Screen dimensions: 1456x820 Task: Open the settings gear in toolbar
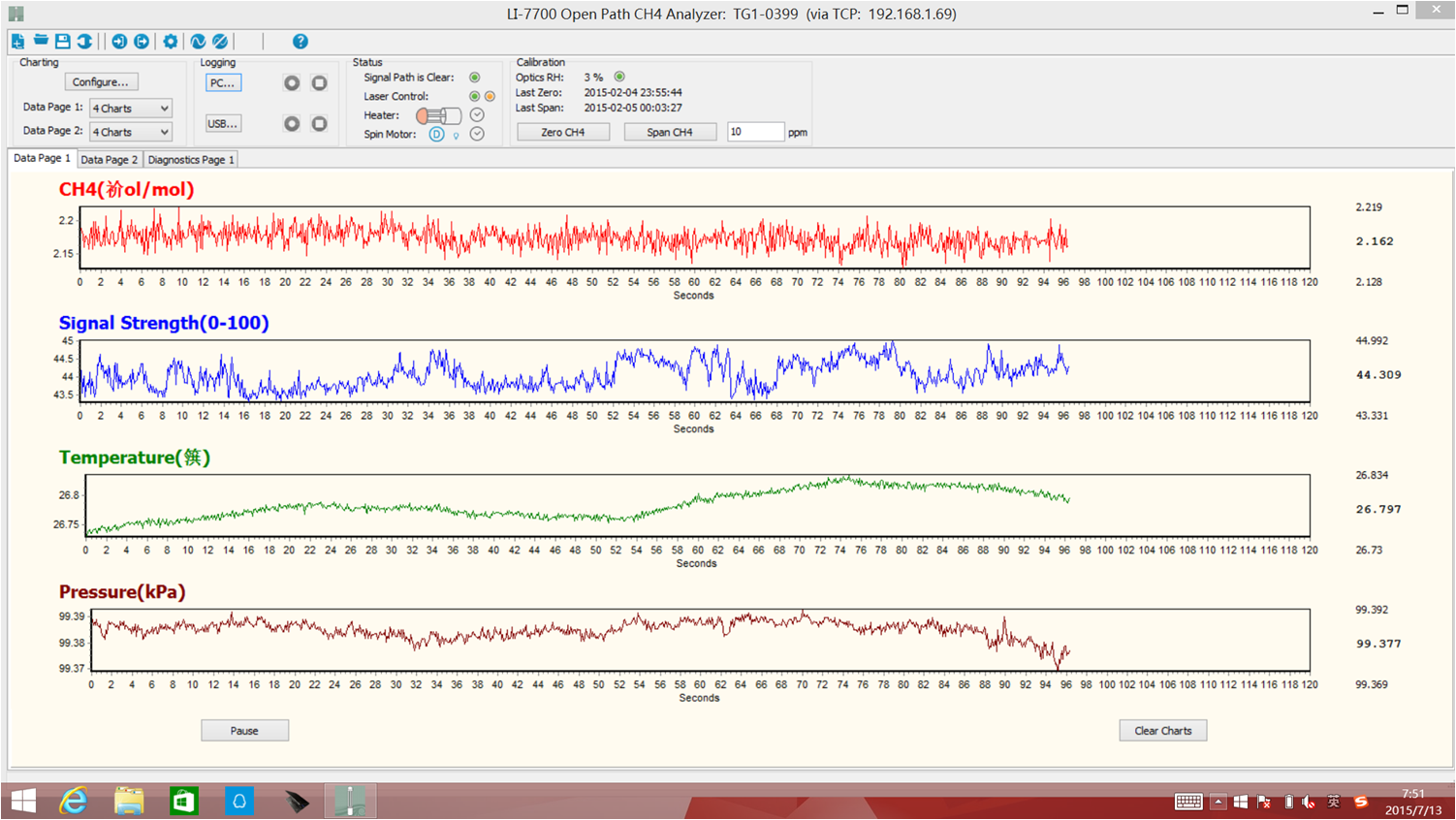point(171,41)
